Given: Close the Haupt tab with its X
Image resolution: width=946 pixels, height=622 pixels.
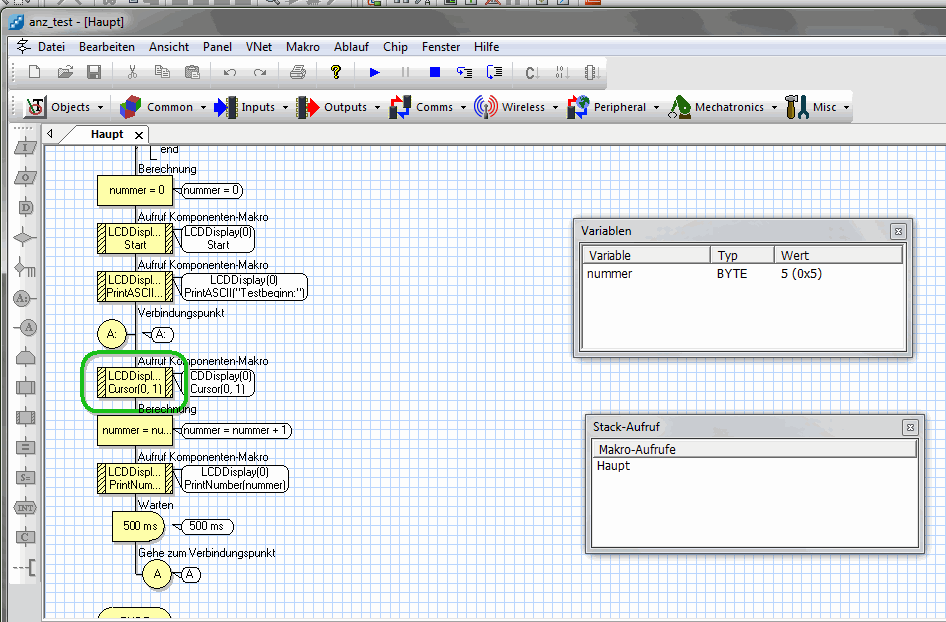Looking at the screenshot, I should click(139, 135).
